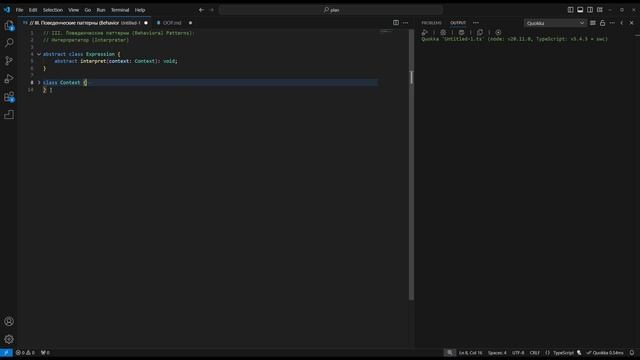Go back with the navigation arrow
This screenshot has width=640, height=360.
pos(201,10)
